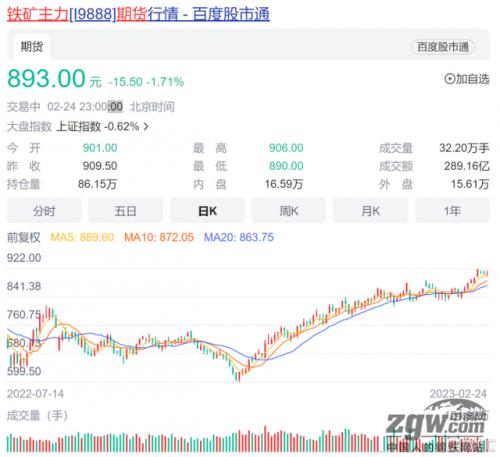Click the 最低 value 890.00
Image resolution: width=500 pixels, height=457 pixels.
tap(286, 166)
